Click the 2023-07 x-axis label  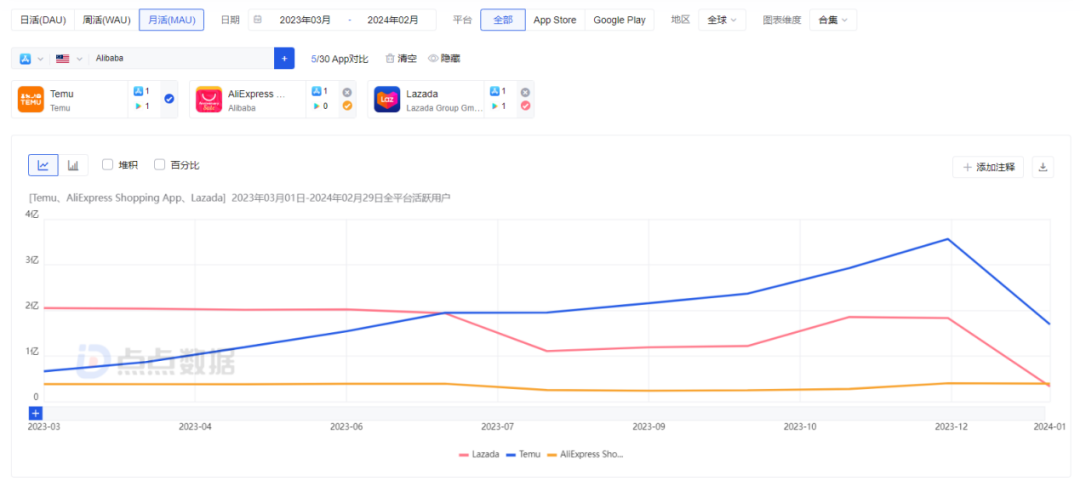[x=497, y=427]
